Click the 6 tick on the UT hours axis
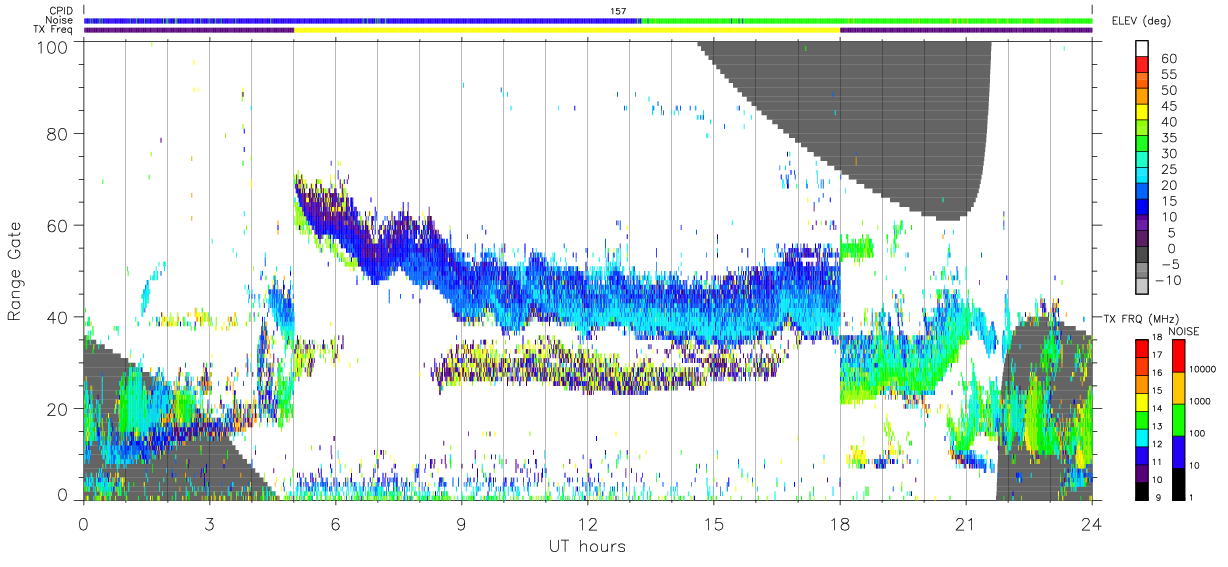Viewport: 1228px width, 567px height. click(335, 523)
